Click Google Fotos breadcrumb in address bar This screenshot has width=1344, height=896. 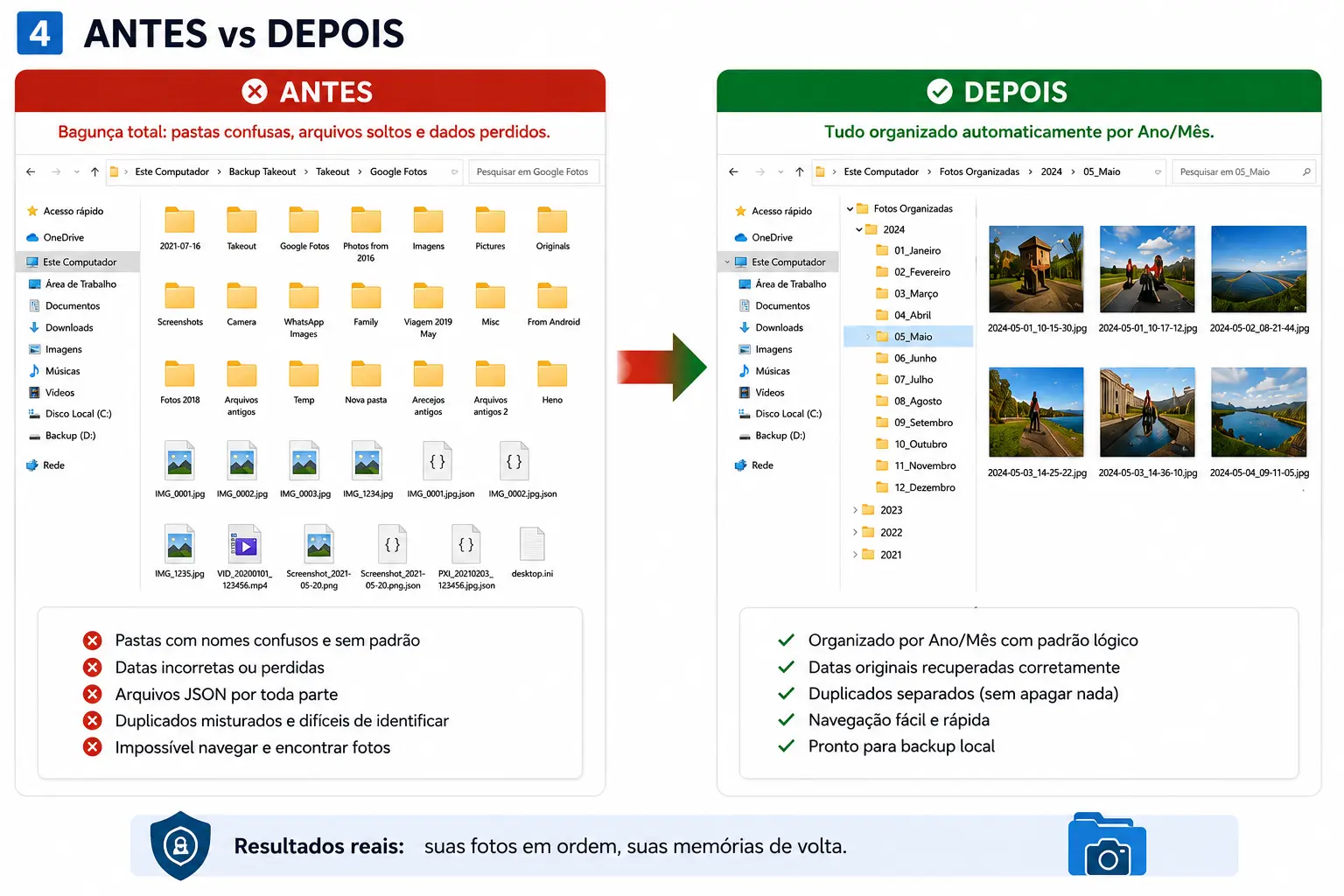click(398, 172)
